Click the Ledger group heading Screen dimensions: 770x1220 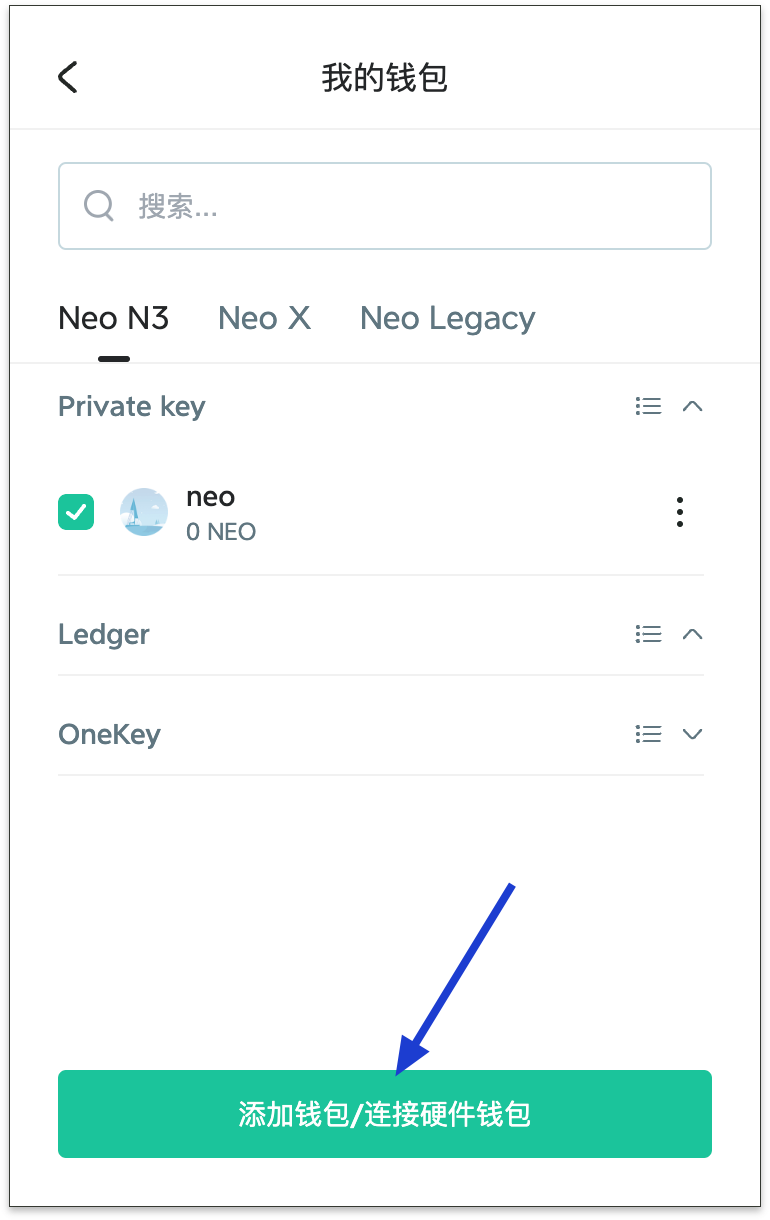coord(104,634)
